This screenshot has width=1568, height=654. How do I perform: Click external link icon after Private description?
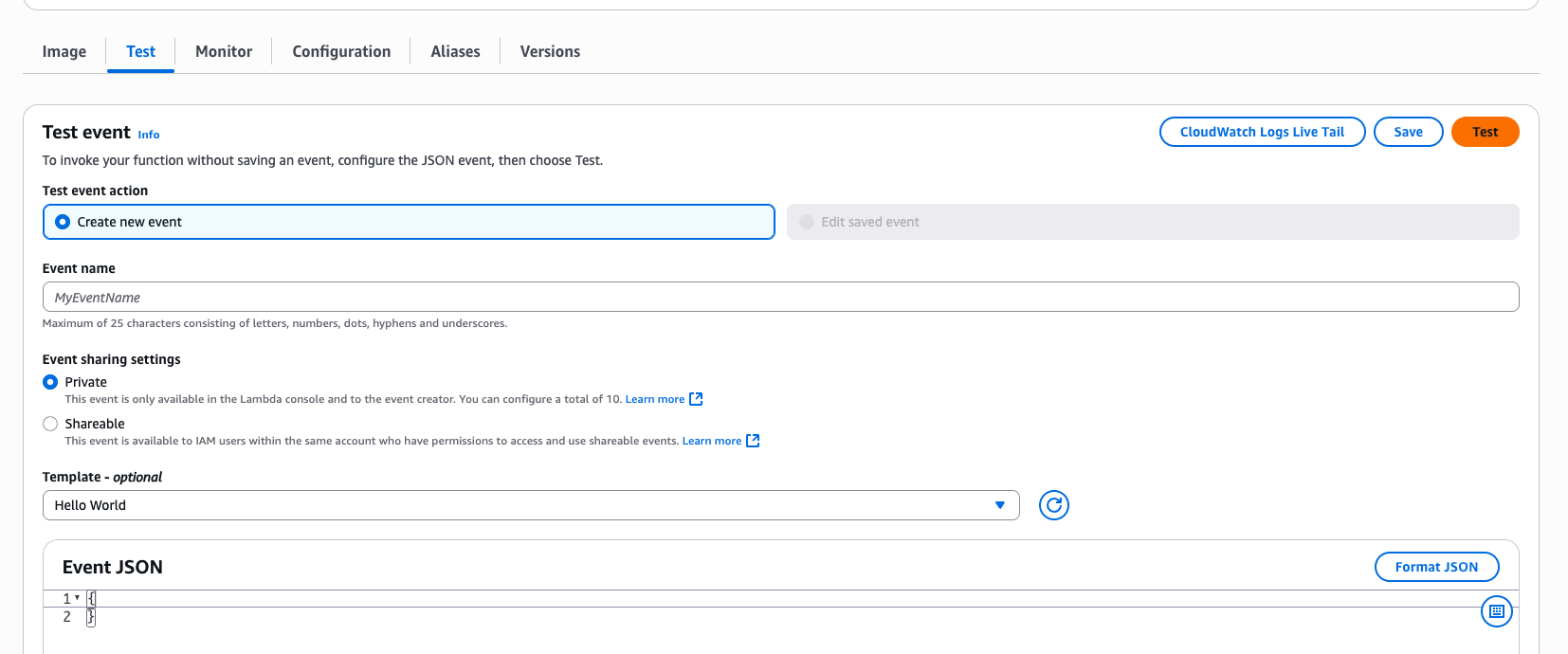click(696, 399)
